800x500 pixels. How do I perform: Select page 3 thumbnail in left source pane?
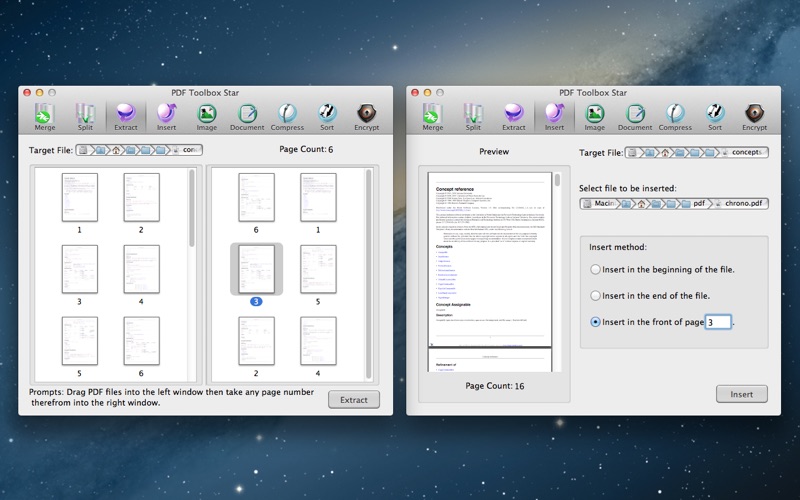(80, 269)
